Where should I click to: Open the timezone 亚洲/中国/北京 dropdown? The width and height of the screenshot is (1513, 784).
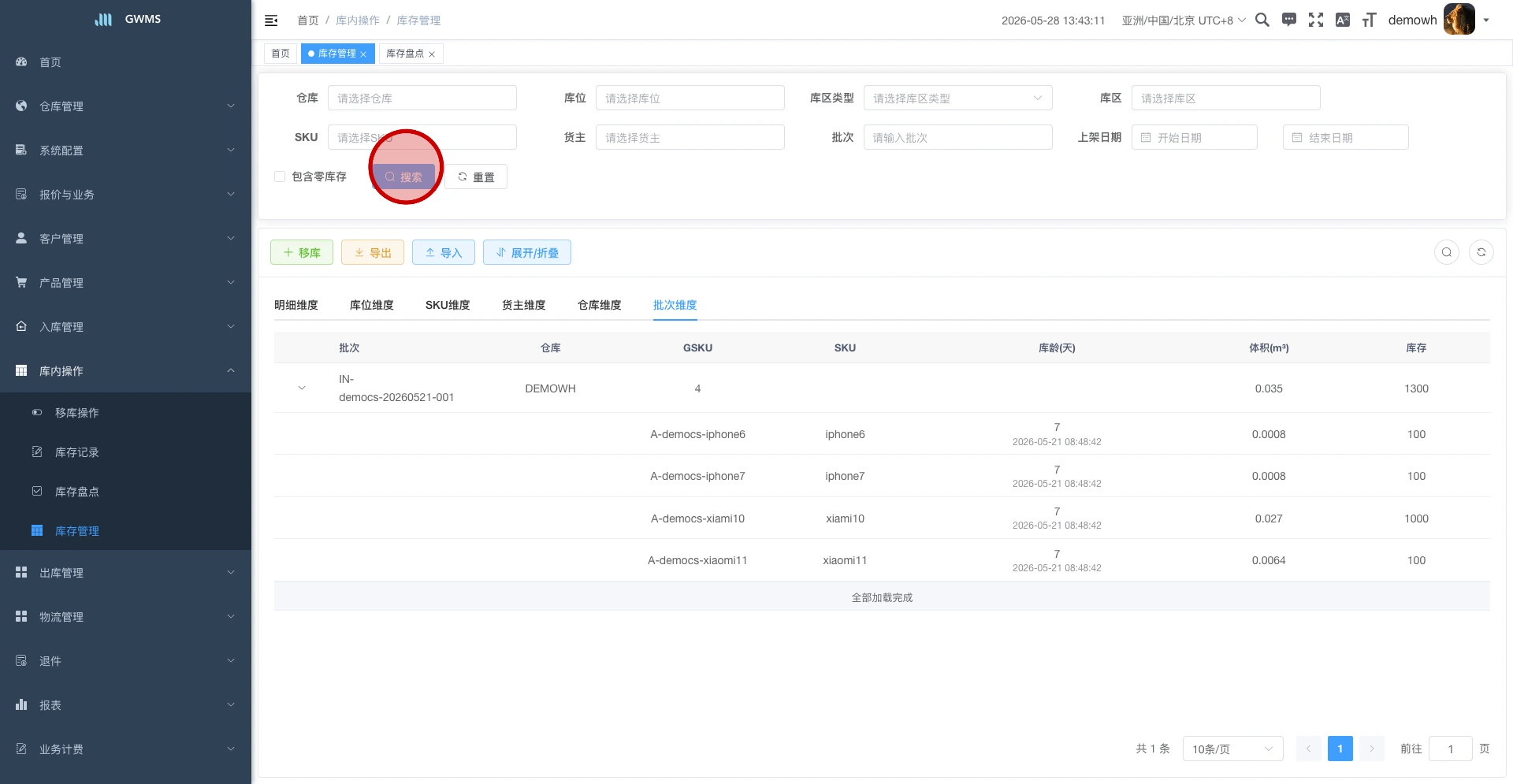pos(1184,20)
